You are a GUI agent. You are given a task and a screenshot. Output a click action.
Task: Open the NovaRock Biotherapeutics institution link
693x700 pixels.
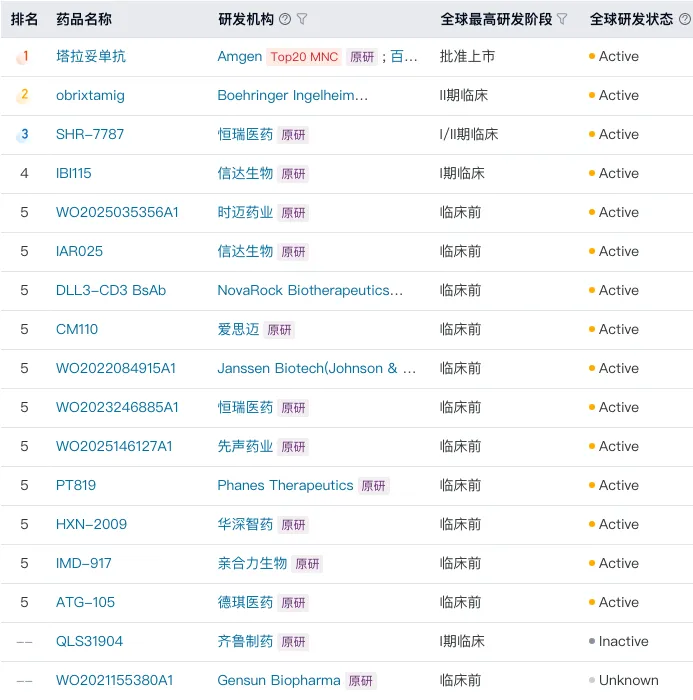(310, 291)
